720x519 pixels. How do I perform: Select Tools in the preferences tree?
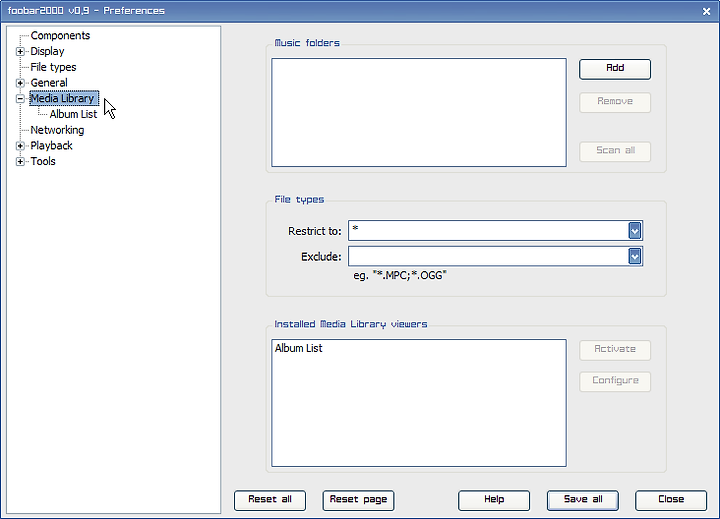point(43,162)
